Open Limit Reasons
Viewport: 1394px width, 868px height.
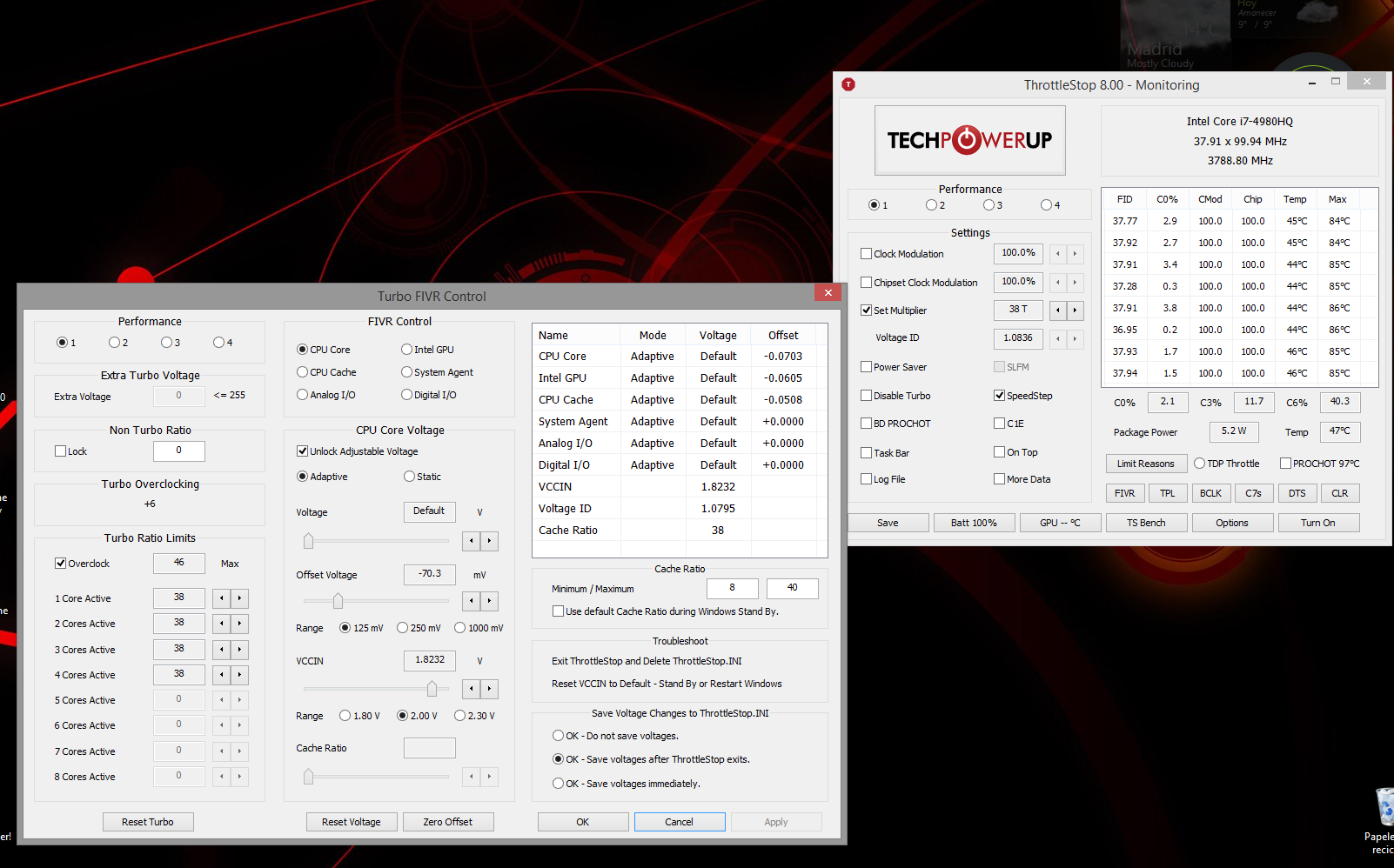[1146, 464]
